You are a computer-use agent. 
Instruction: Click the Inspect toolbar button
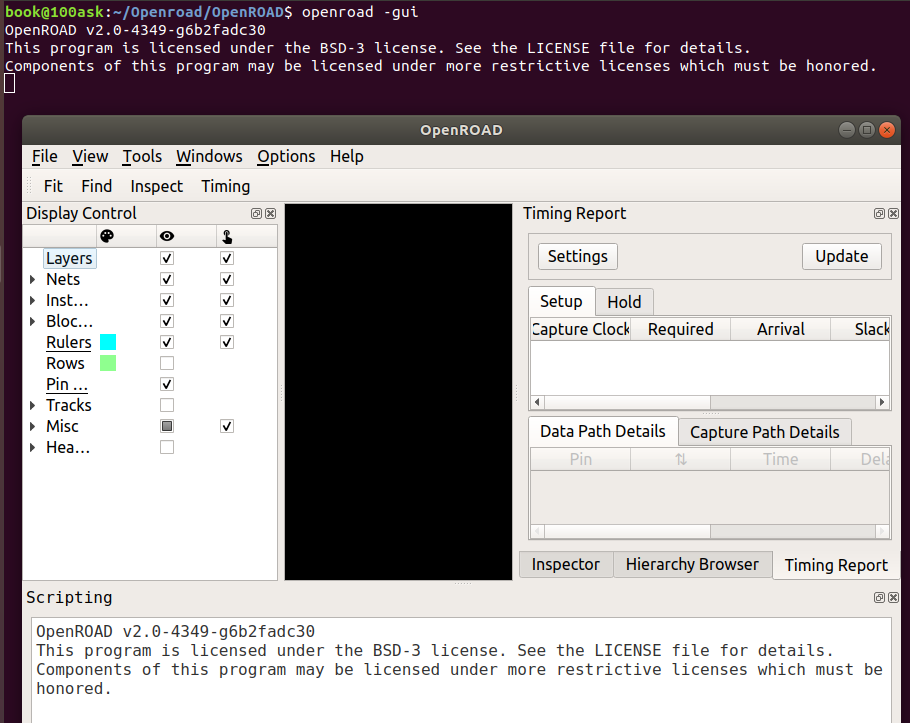tap(157, 186)
